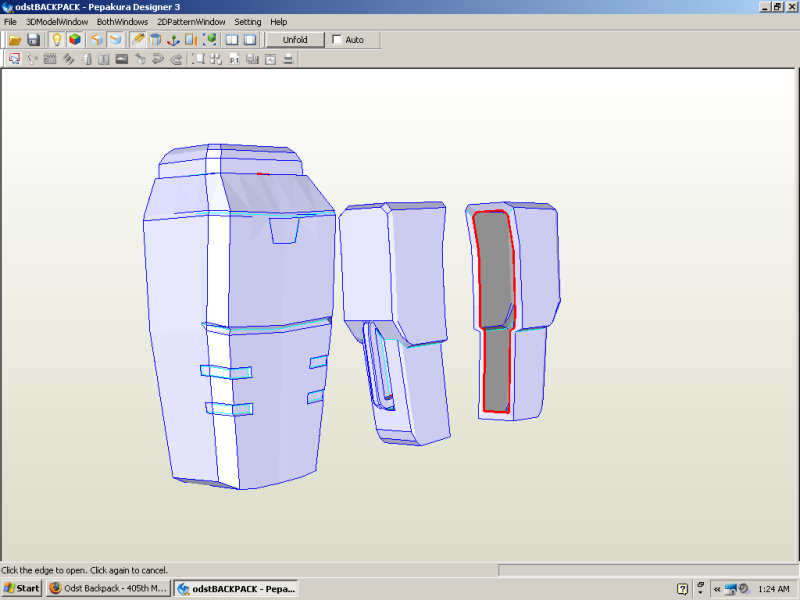Toggle the colored cube texture icon

[x=74, y=40]
